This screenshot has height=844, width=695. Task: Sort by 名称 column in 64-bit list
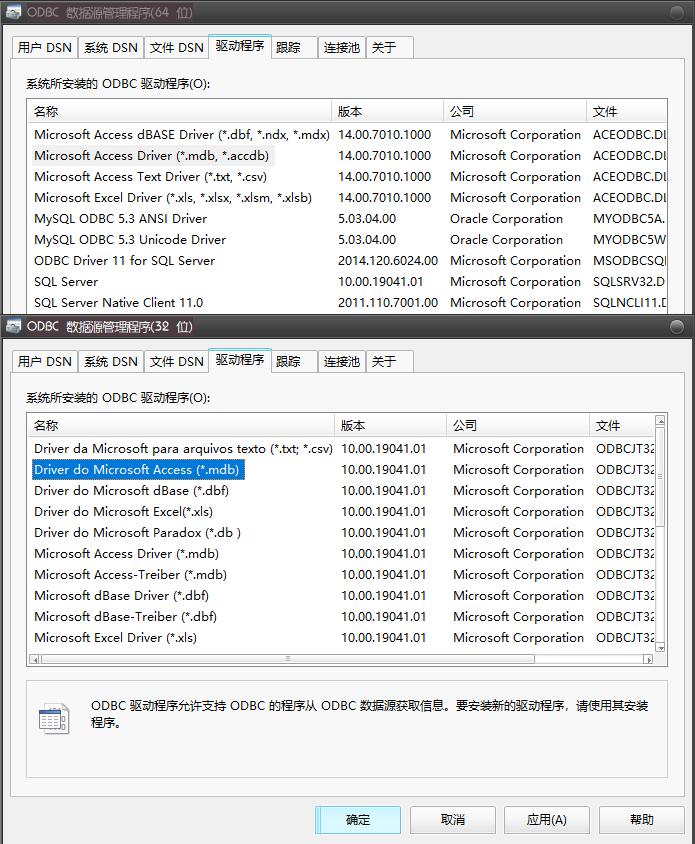pos(179,111)
